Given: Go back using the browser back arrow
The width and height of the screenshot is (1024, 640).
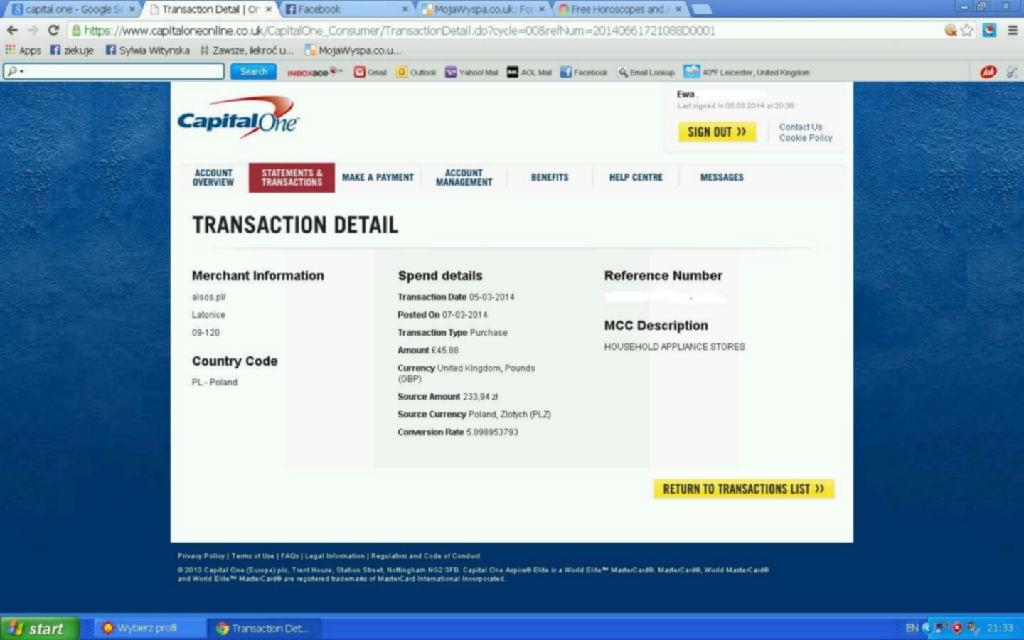Looking at the screenshot, I should coord(12,30).
